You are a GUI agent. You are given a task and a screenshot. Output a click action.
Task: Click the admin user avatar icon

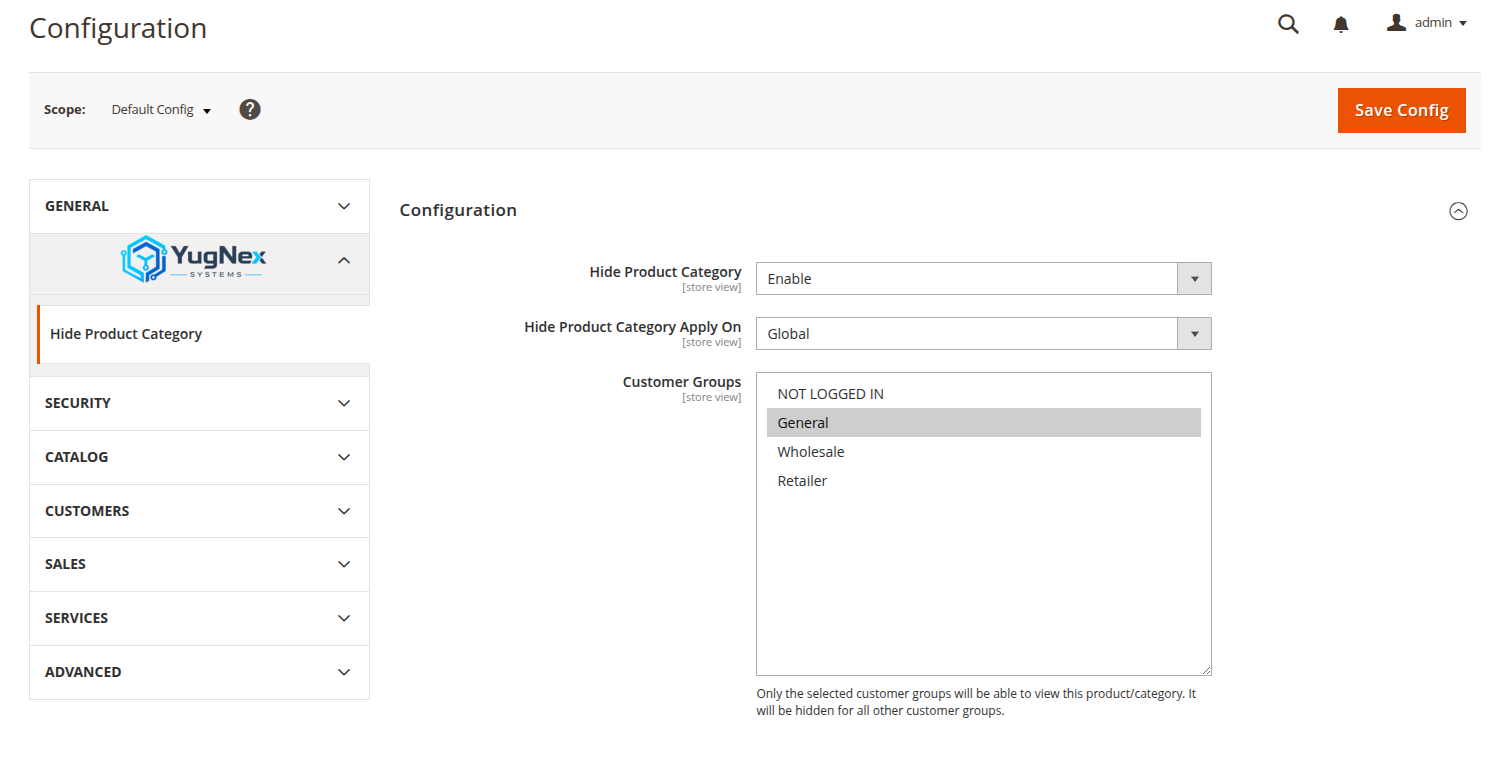coord(1396,22)
